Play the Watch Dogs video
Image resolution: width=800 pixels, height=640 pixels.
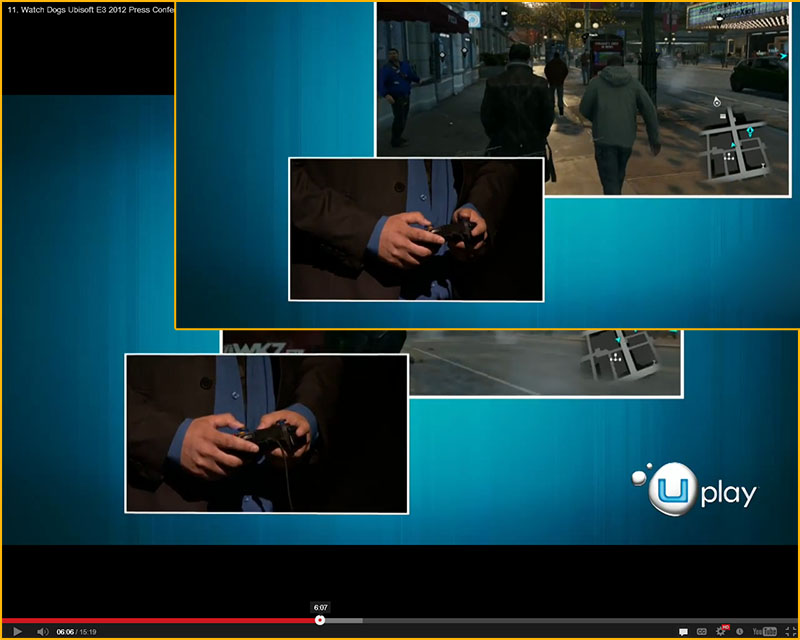(17, 632)
